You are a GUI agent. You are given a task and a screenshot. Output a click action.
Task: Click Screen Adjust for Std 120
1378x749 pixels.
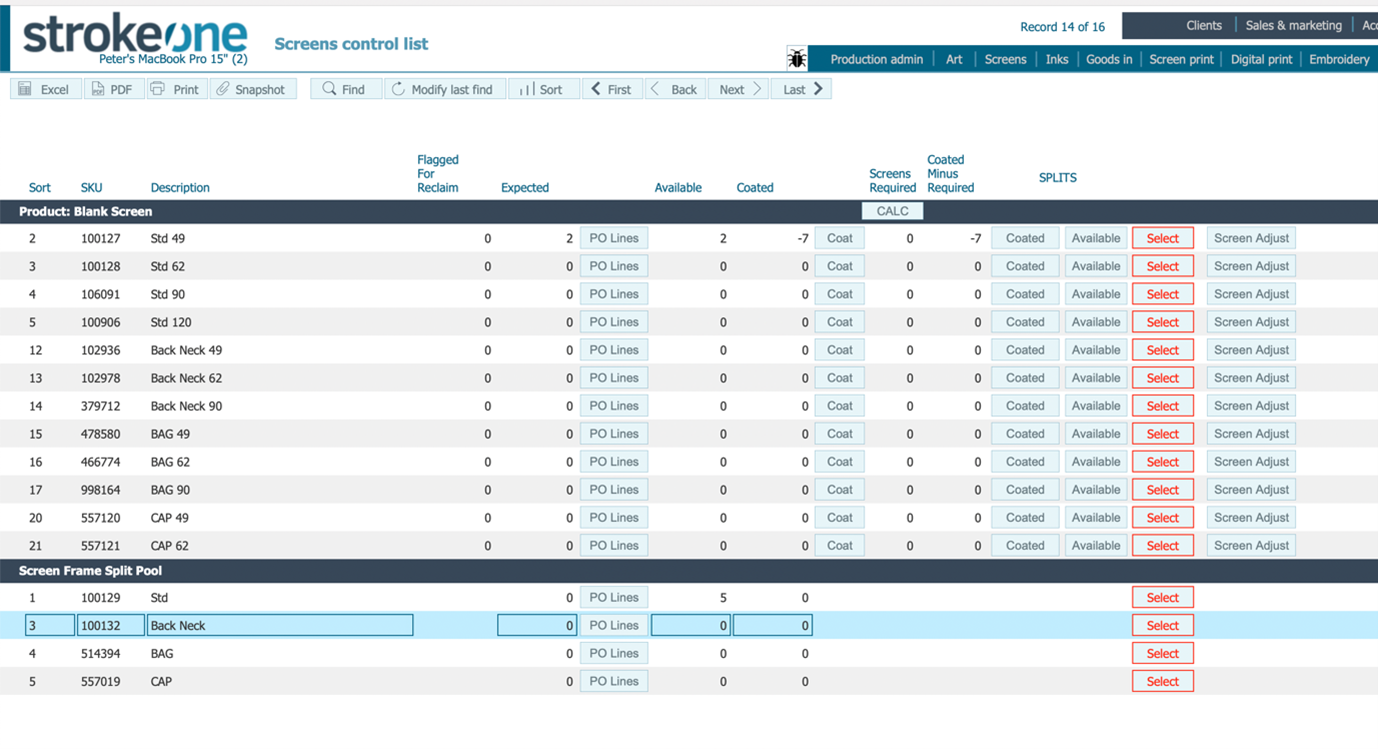[x=1251, y=322]
